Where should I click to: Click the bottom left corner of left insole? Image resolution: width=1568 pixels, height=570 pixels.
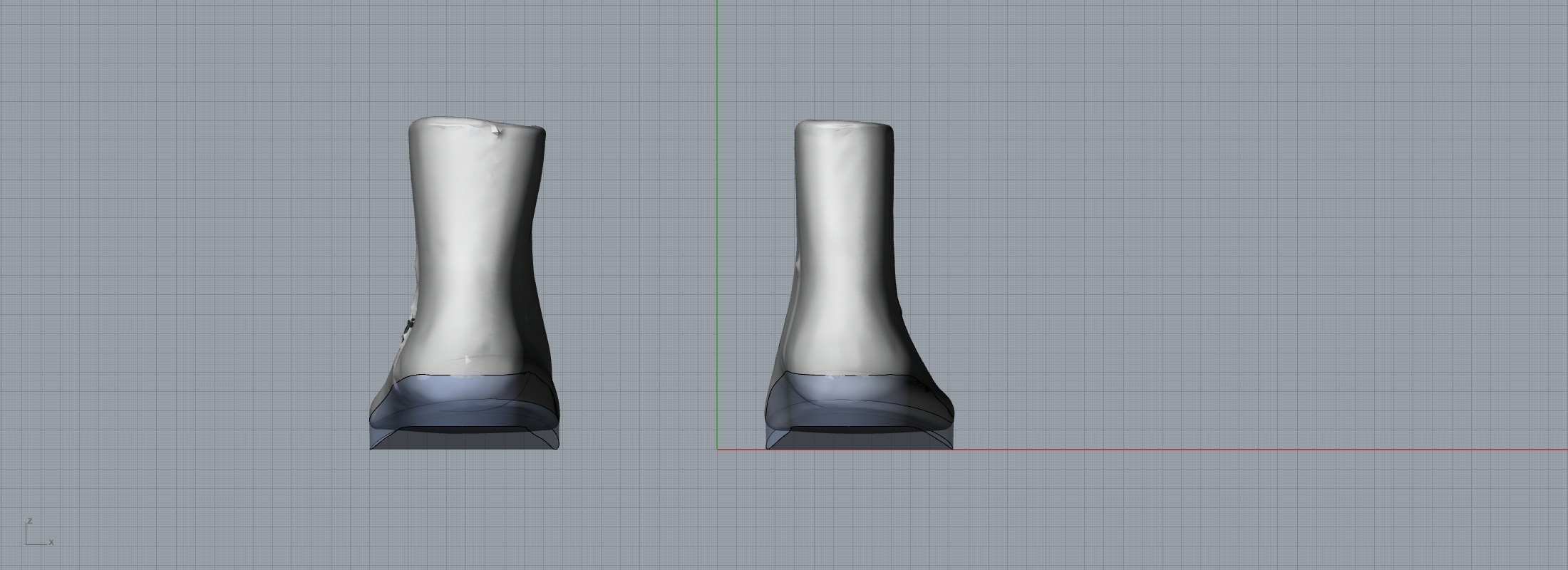click(371, 447)
